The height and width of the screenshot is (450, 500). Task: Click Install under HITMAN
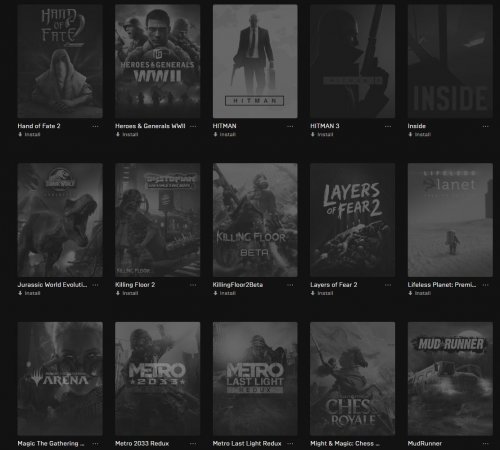click(x=224, y=134)
